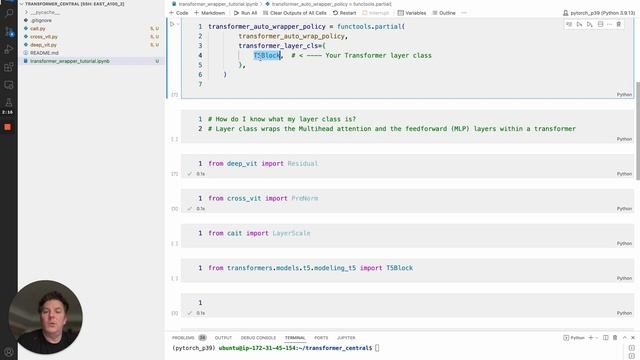Click the first icon in cell toolbar
640x360 pixels.
[x=569, y=24]
